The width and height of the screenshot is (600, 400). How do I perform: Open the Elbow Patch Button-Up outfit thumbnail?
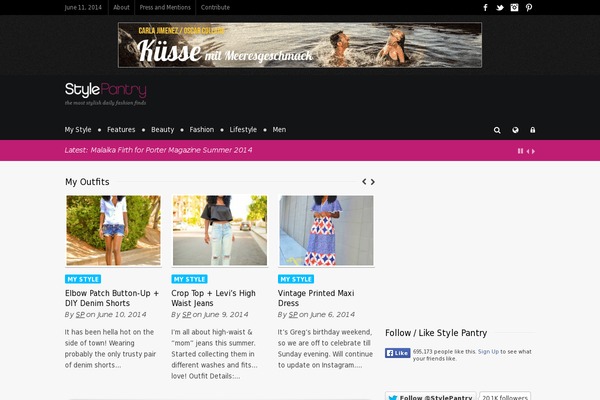[x=113, y=230]
